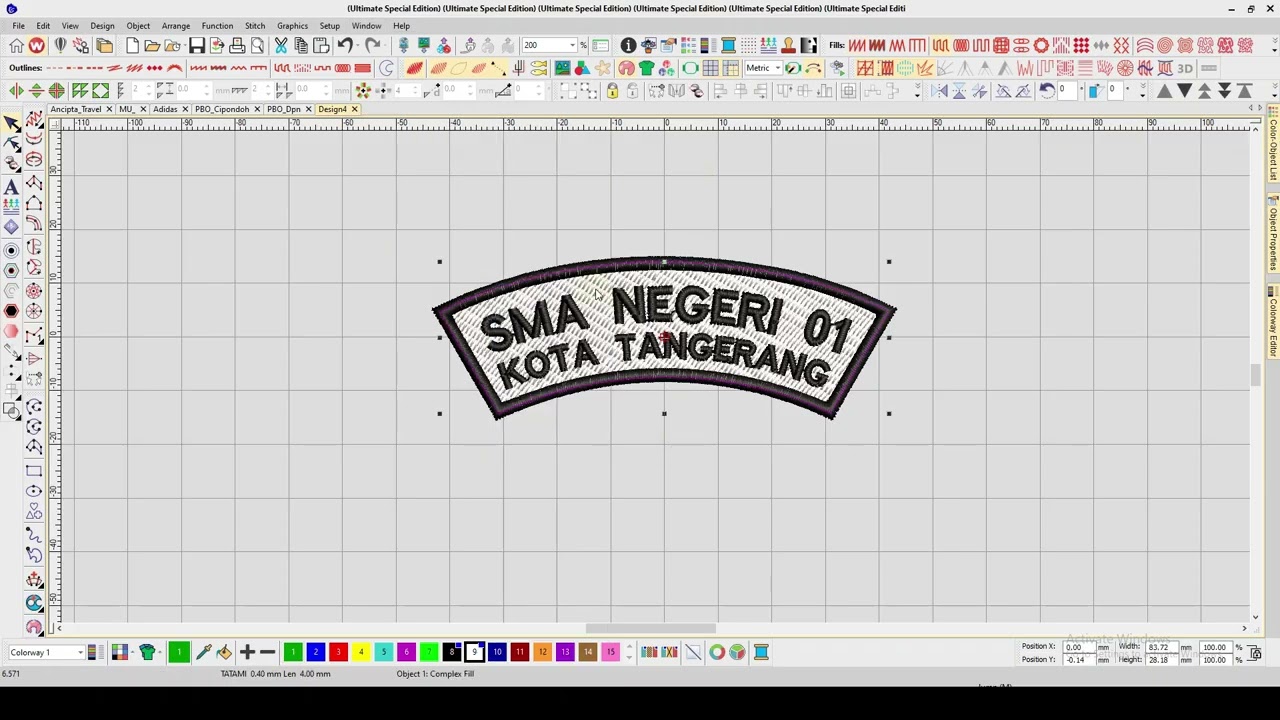Open the Design menu
This screenshot has width=1280, height=720.
[x=102, y=26]
